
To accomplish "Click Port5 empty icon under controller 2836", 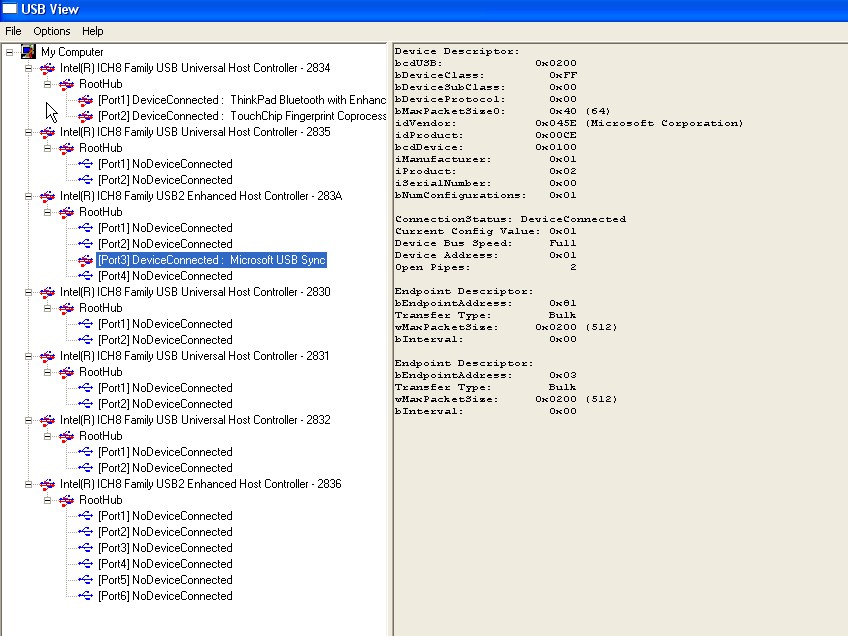I will coord(85,580).
